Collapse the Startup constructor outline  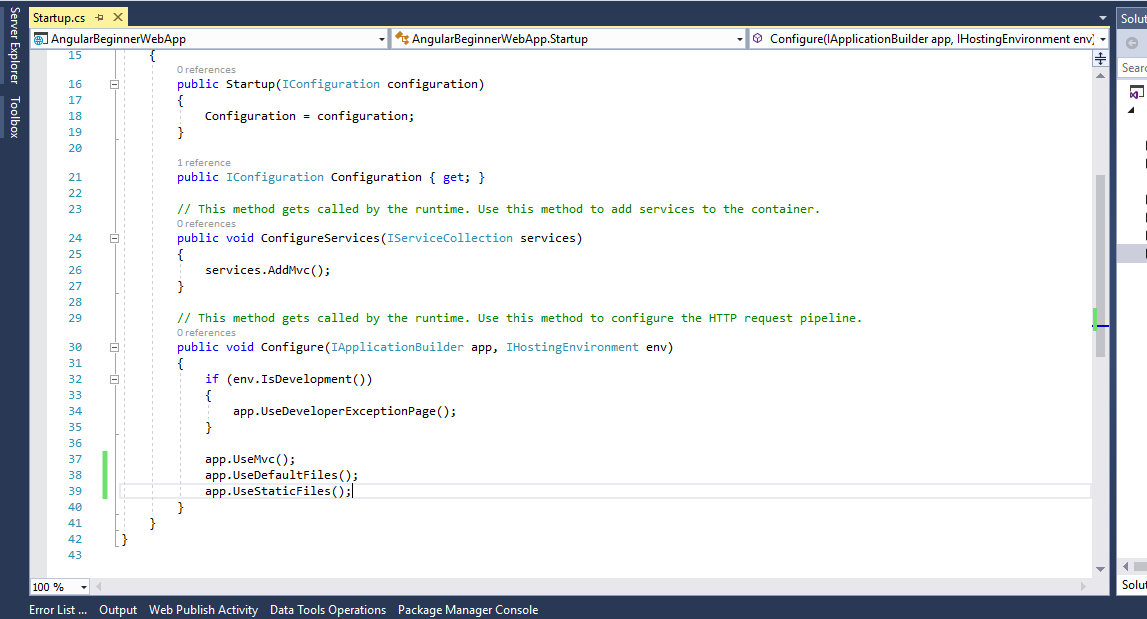114,85
